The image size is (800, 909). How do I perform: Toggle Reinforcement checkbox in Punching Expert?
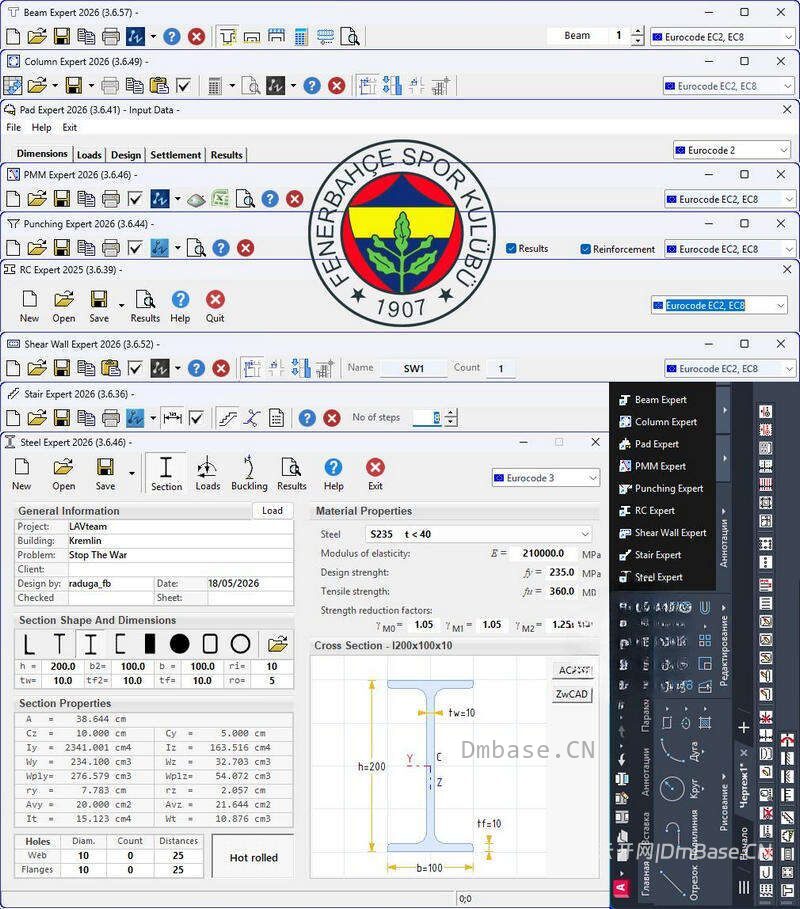[586, 249]
